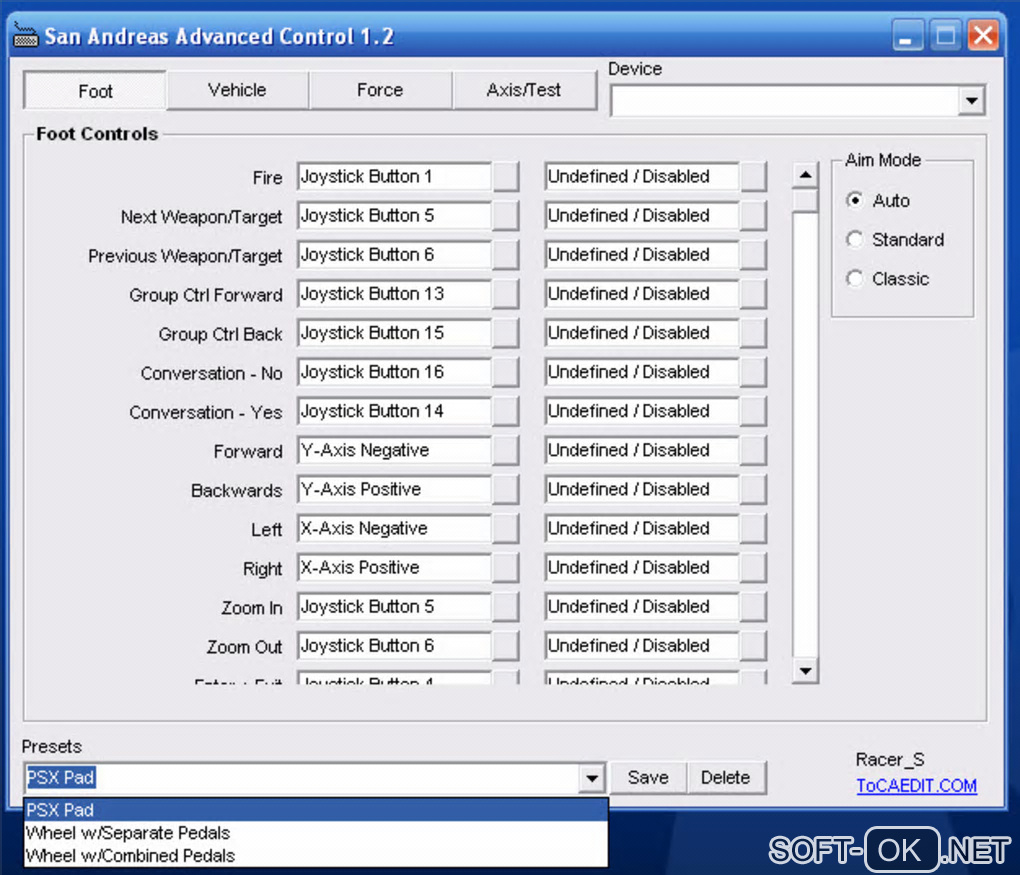Click the Forward primary assign button
1020x875 pixels.
(x=505, y=450)
